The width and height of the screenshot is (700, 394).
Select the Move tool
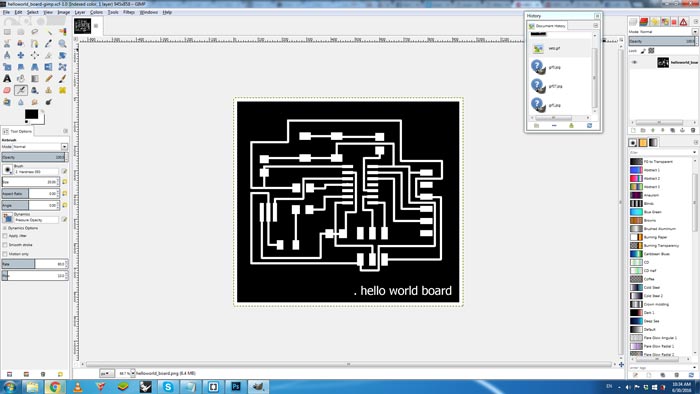21,55
